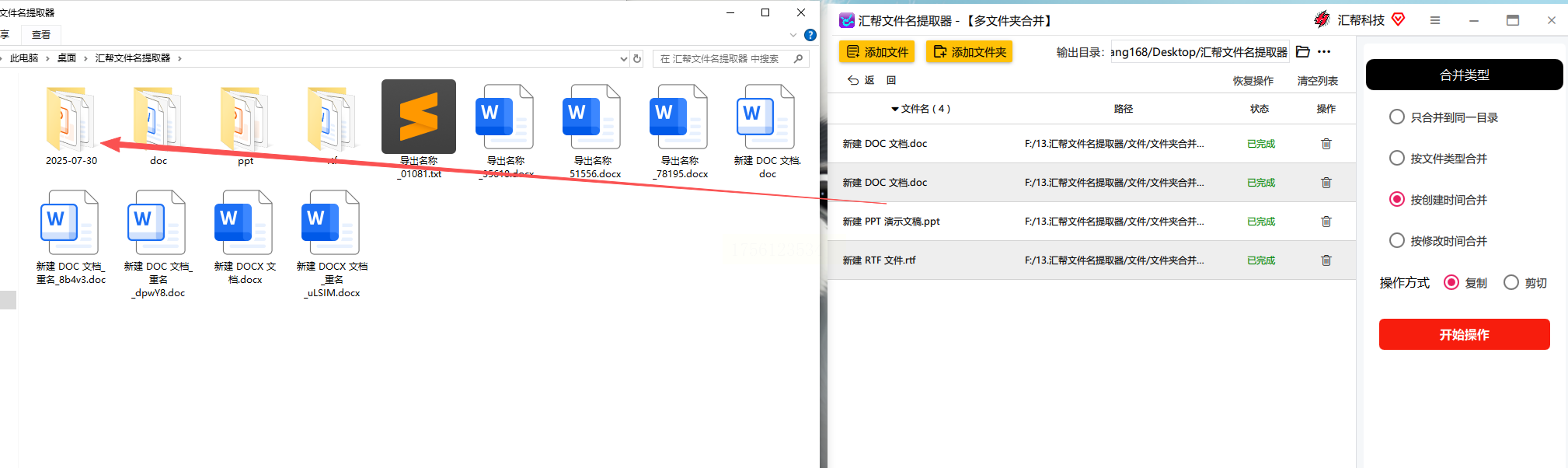
Task: Select the 剪切 operation mode
Action: 1511,282
